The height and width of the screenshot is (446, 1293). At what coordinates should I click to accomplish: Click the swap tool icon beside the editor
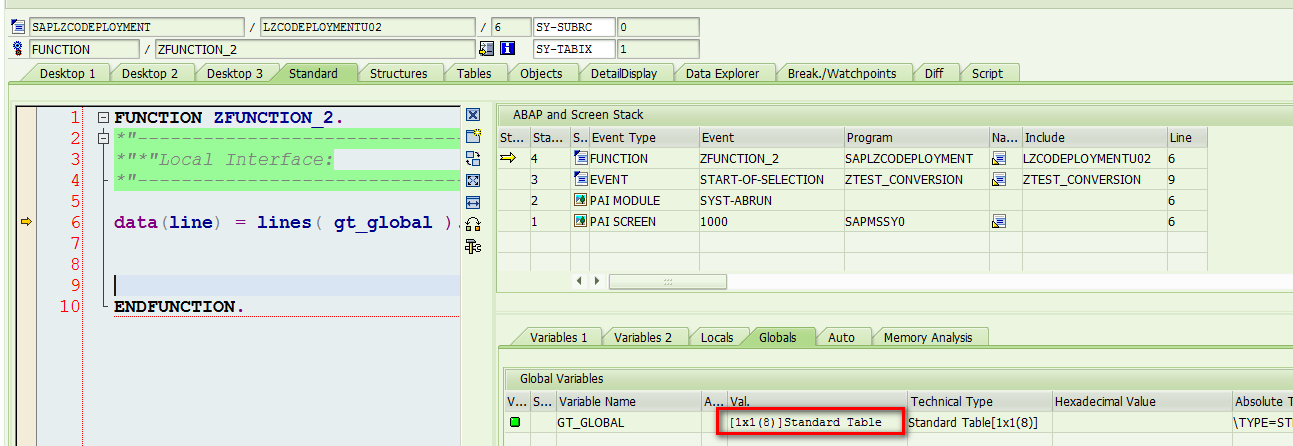point(474,158)
